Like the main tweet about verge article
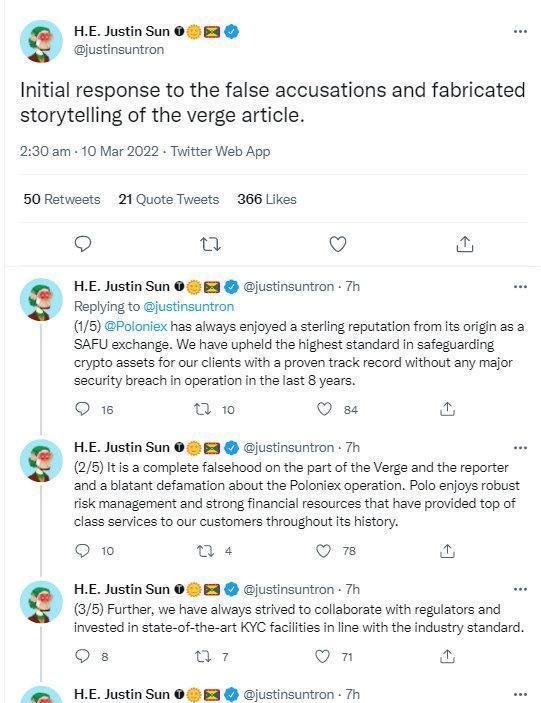Screen dimensions: 541x703 338,244
